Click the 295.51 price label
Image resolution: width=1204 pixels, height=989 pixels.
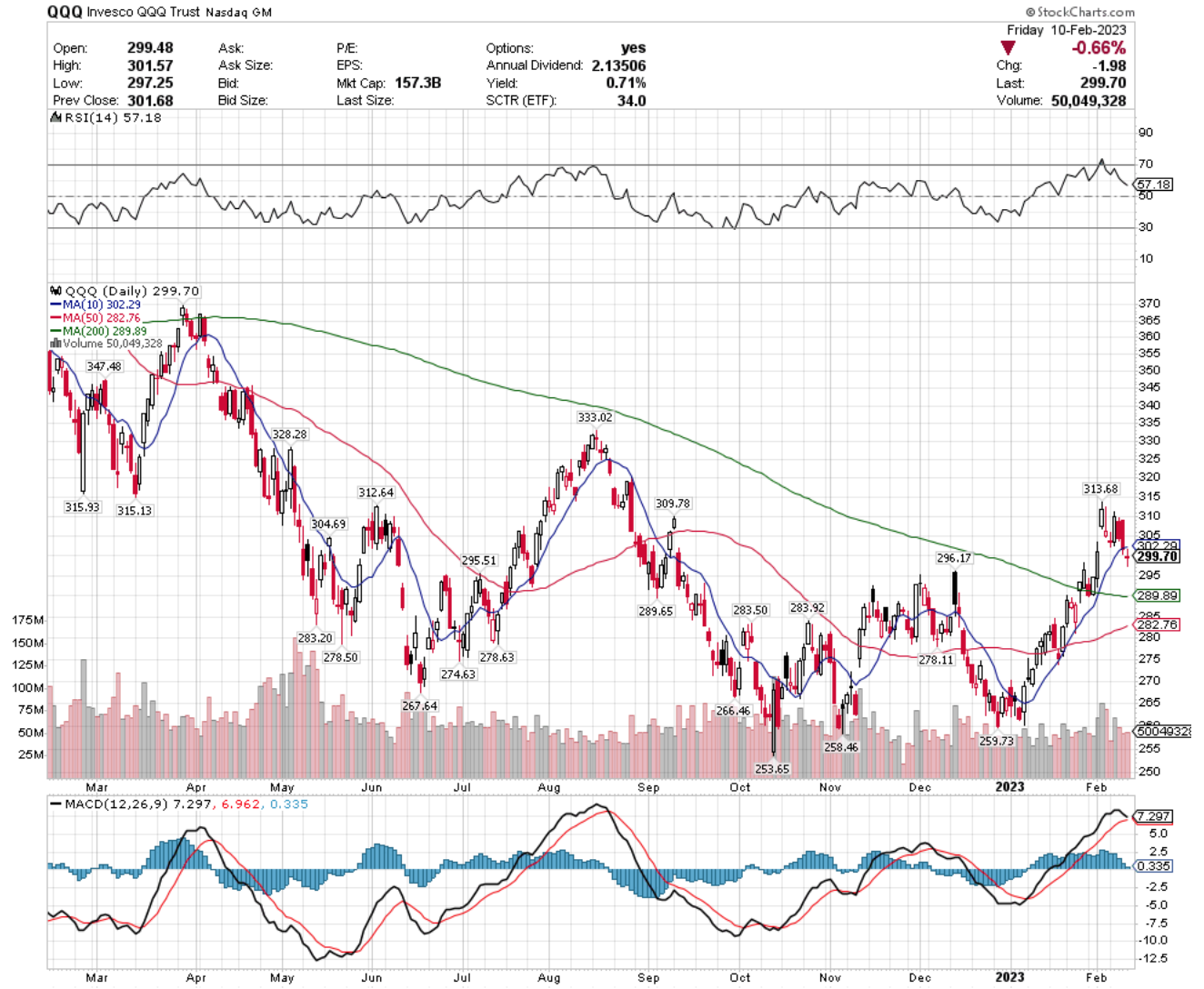pyautogui.click(x=478, y=561)
